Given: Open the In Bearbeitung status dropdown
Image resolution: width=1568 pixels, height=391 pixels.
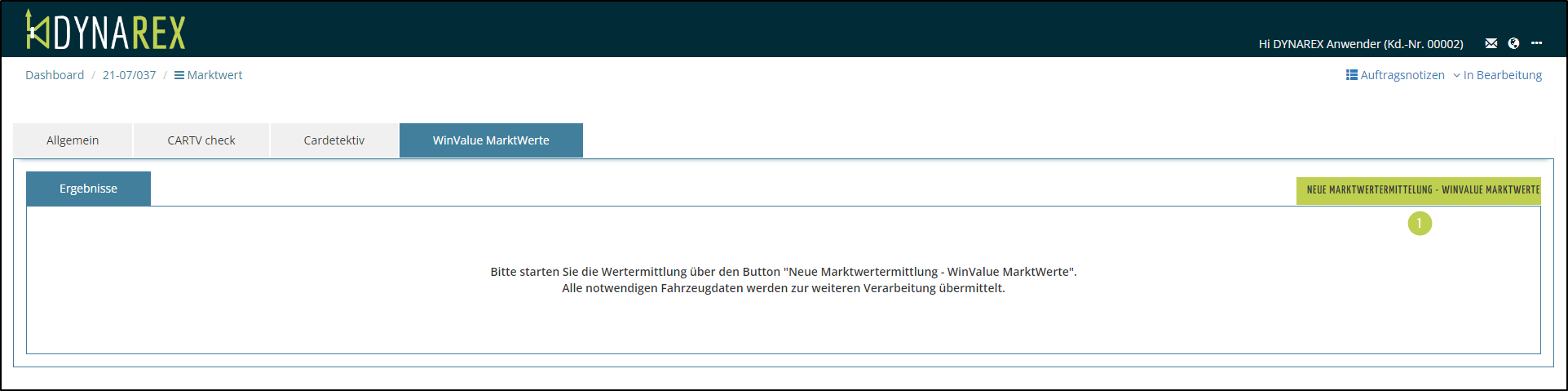Looking at the screenshot, I should pos(1502,75).
